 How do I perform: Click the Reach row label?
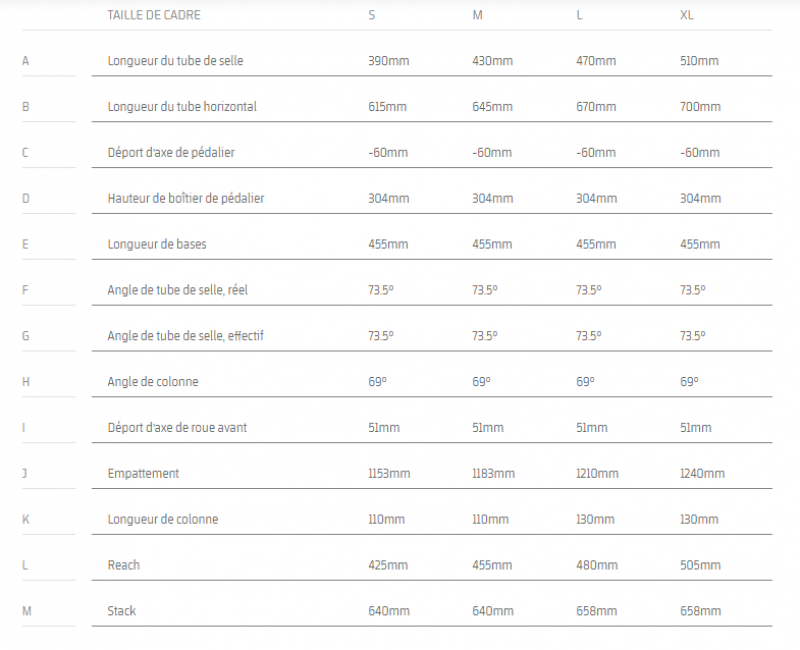click(124, 565)
